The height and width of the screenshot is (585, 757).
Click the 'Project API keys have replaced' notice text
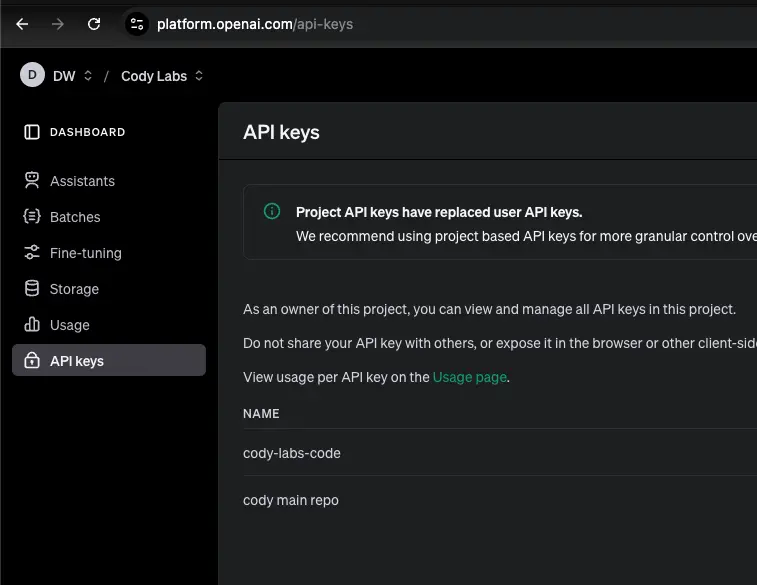coord(439,212)
